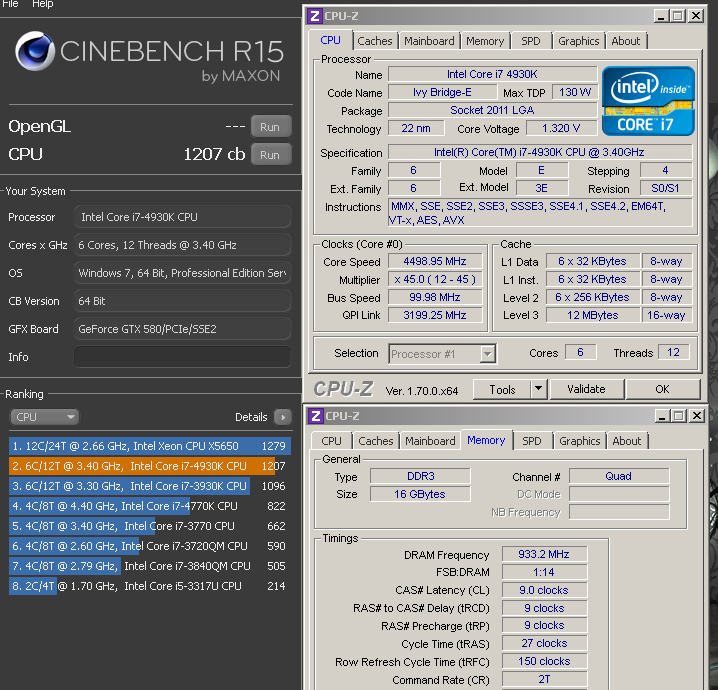
Task: Open the File menu in Cinebench
Action: [x=10, y=4]
